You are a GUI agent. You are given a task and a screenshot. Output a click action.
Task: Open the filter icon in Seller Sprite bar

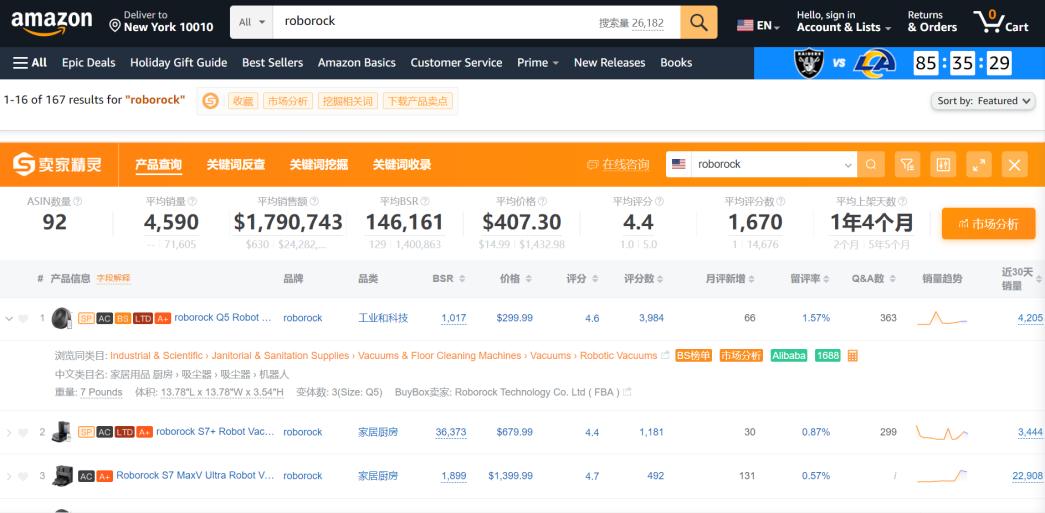point(906,165)
